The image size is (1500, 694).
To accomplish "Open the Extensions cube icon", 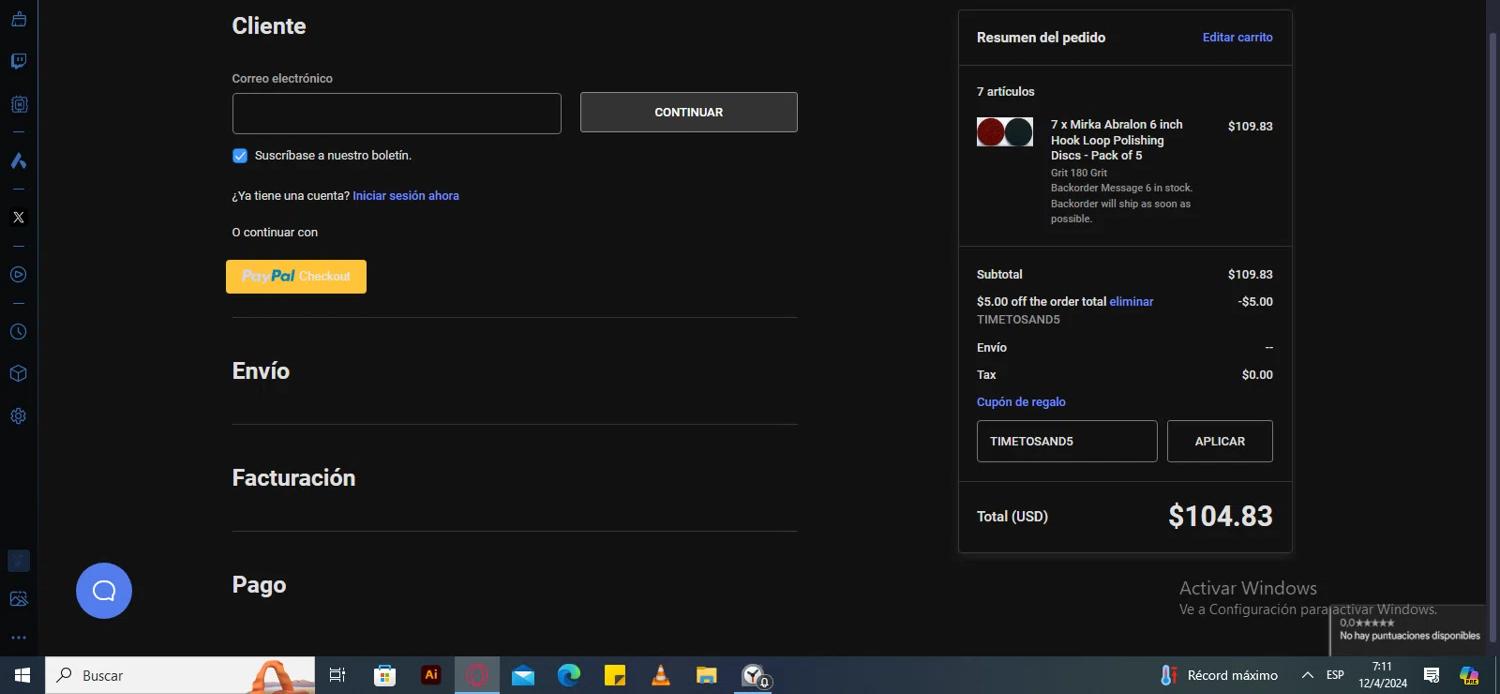I will pos(18,373).
